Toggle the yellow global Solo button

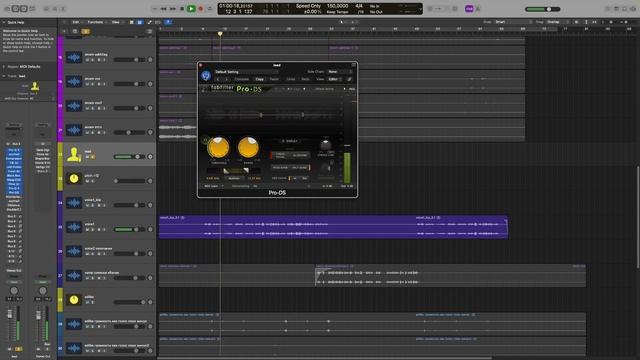click(x=86, y=31)
